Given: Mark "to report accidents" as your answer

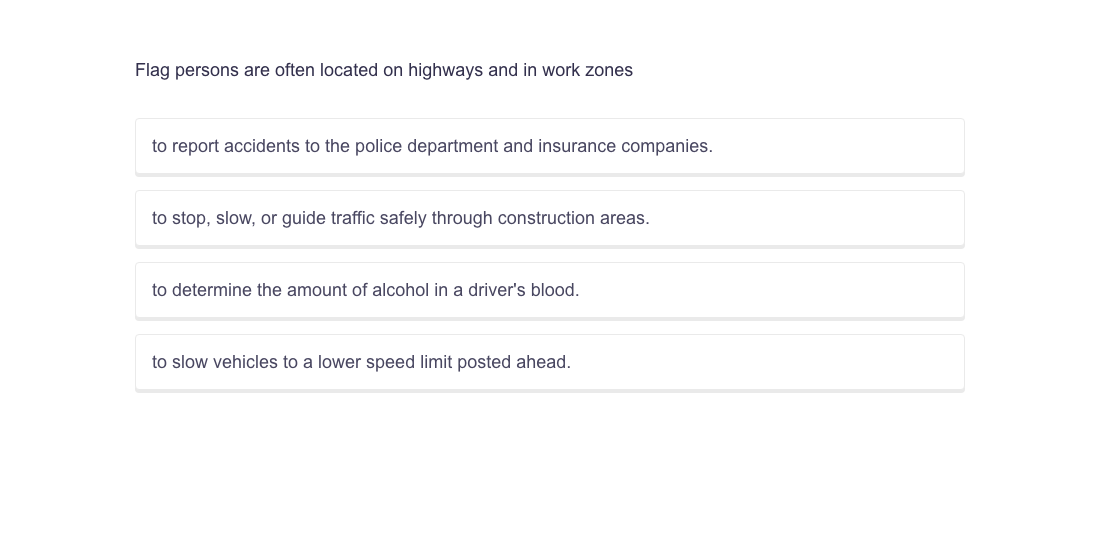Looking at the screenshot, I should coord(432,146).
